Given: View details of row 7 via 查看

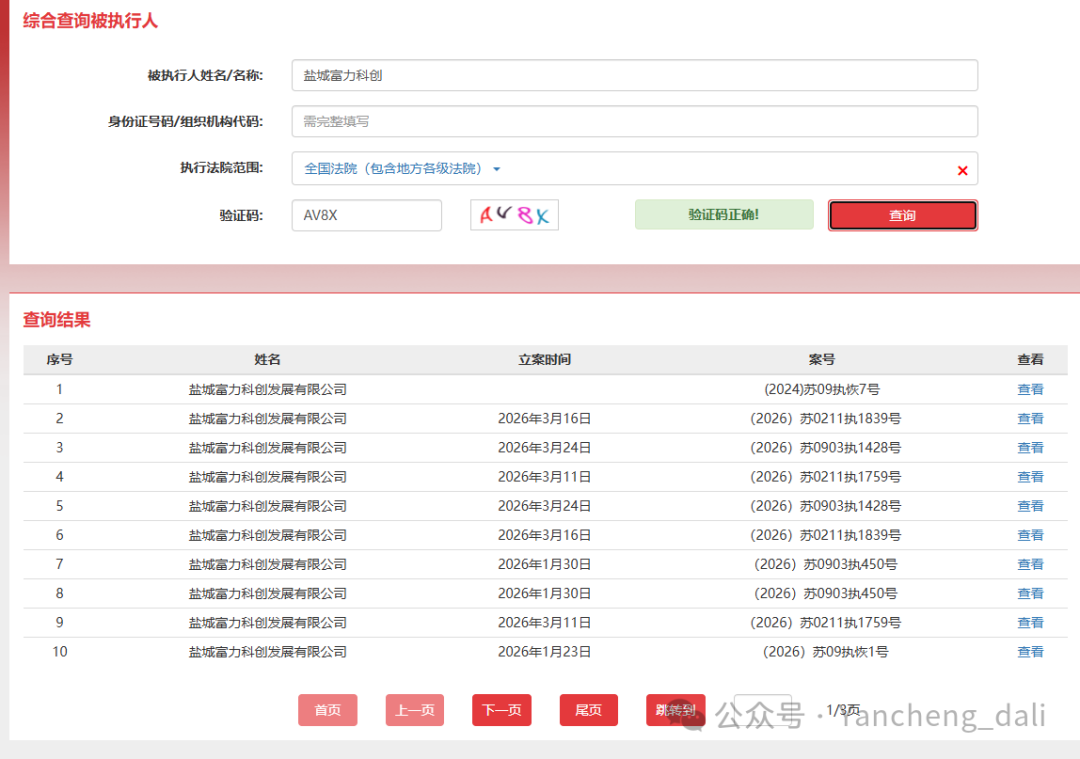Looking at the screenshot, I should [x=1030, y=565].
